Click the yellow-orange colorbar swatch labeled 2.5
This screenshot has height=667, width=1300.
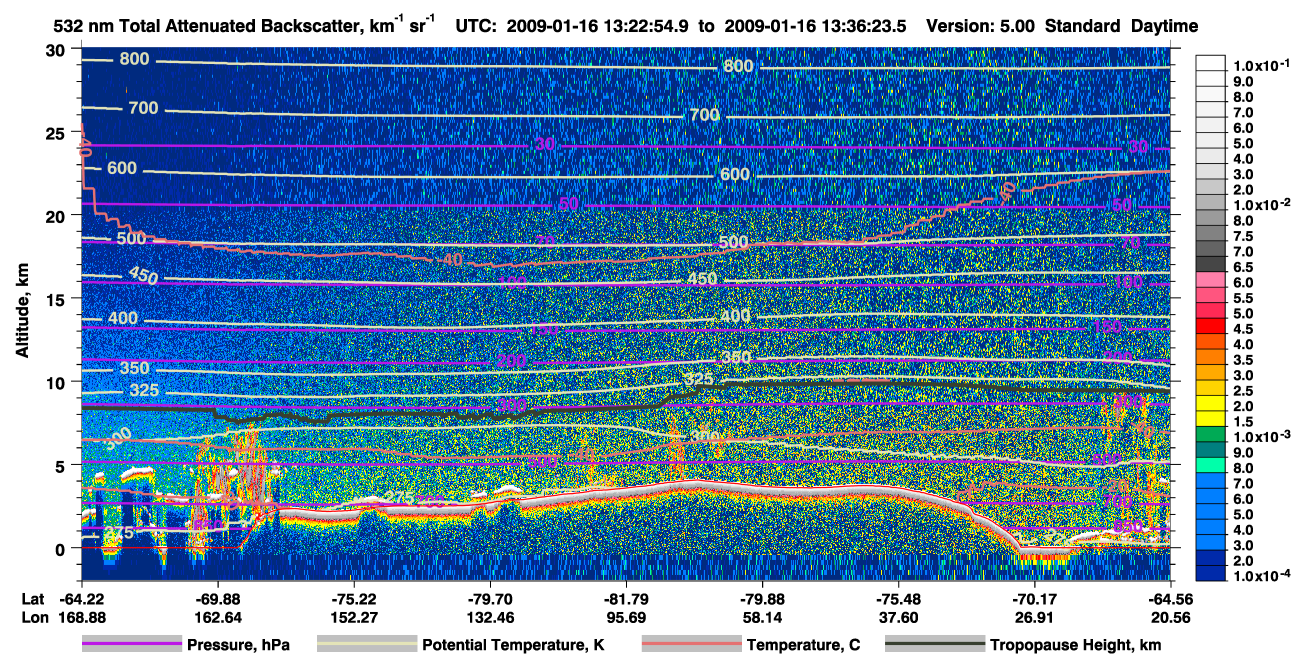click(x=1212, y=388)
